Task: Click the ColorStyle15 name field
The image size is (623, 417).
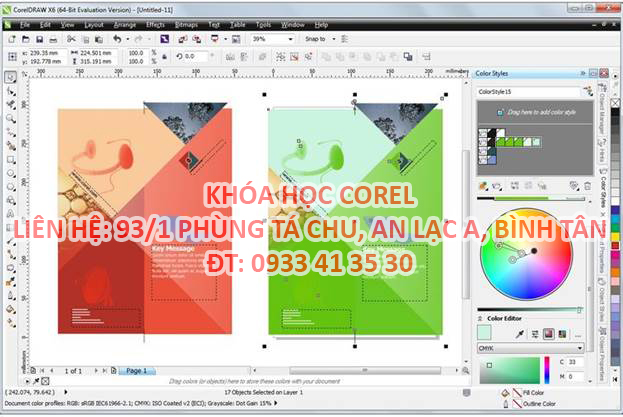Action: pyautogui.click(x=528, y=92)
